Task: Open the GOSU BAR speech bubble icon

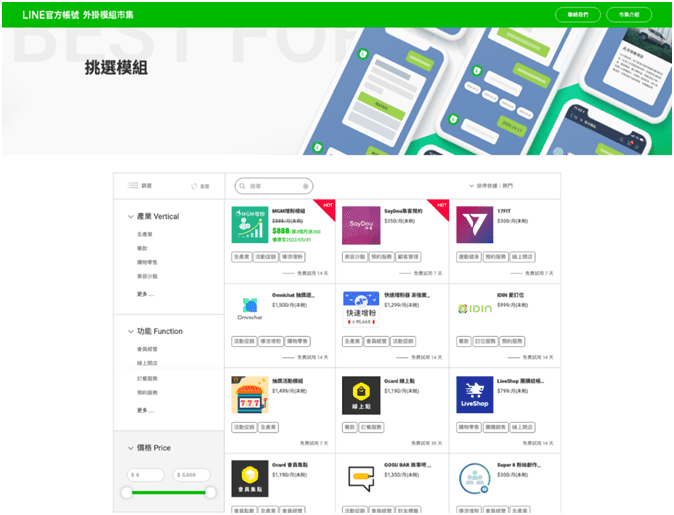Action: 361,478
